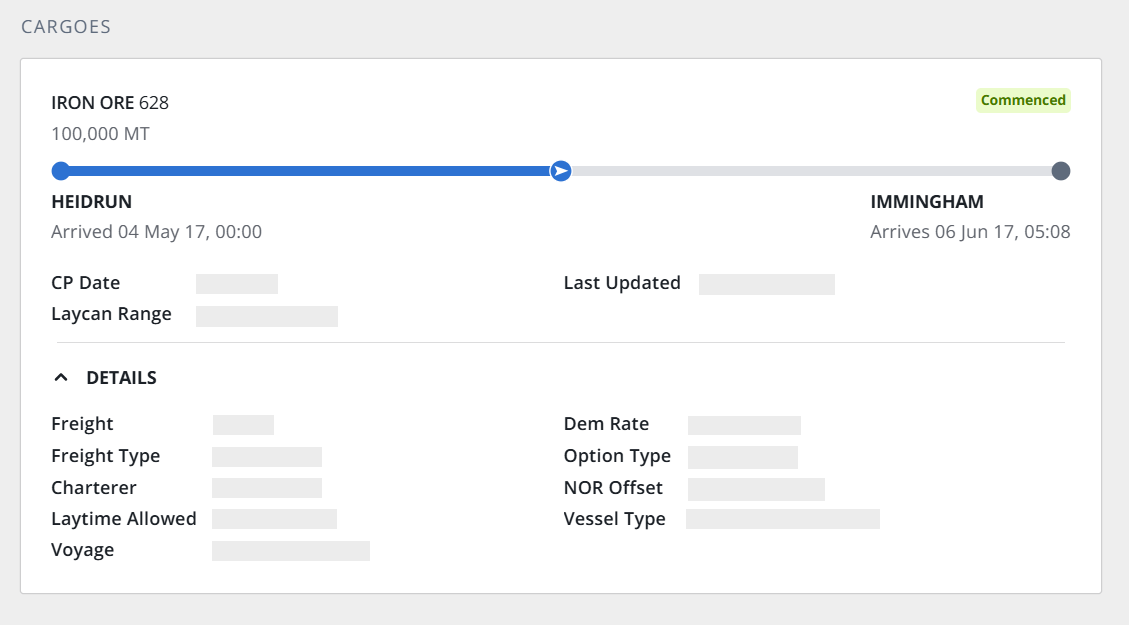1129x625 pixels.
Task: Collapse the Details section chevron
Action: [x=61, y=377]
